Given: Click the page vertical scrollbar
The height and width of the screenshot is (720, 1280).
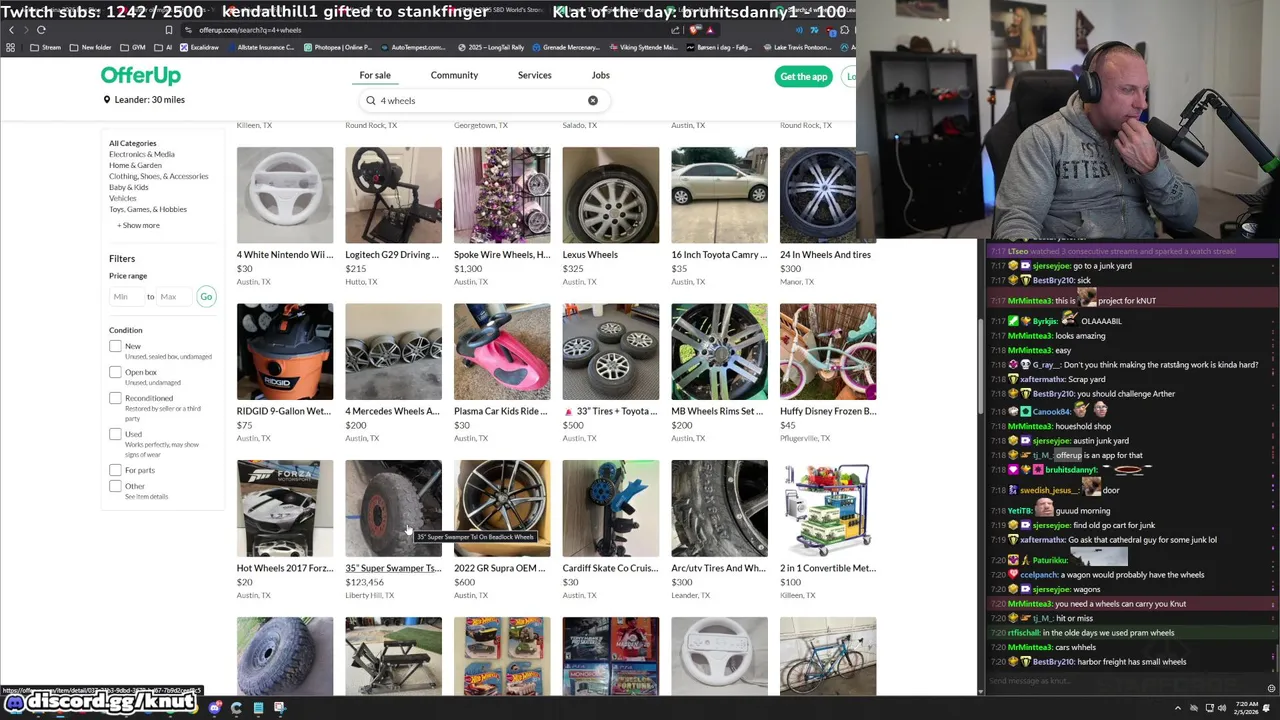Looking at the screenshot, I should [x=980, y=367].
